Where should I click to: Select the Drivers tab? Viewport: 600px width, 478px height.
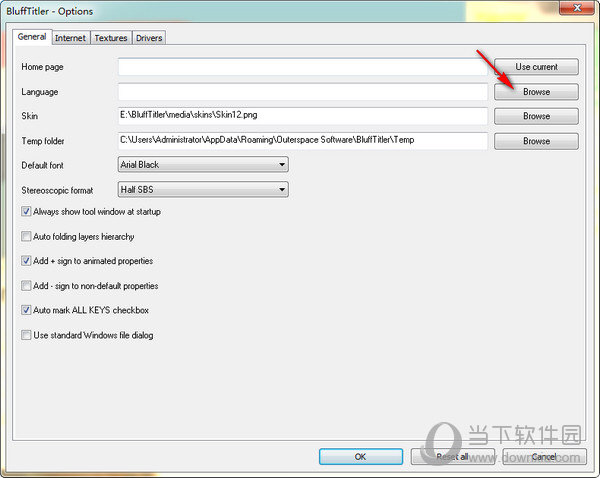(x=147, y=38)
